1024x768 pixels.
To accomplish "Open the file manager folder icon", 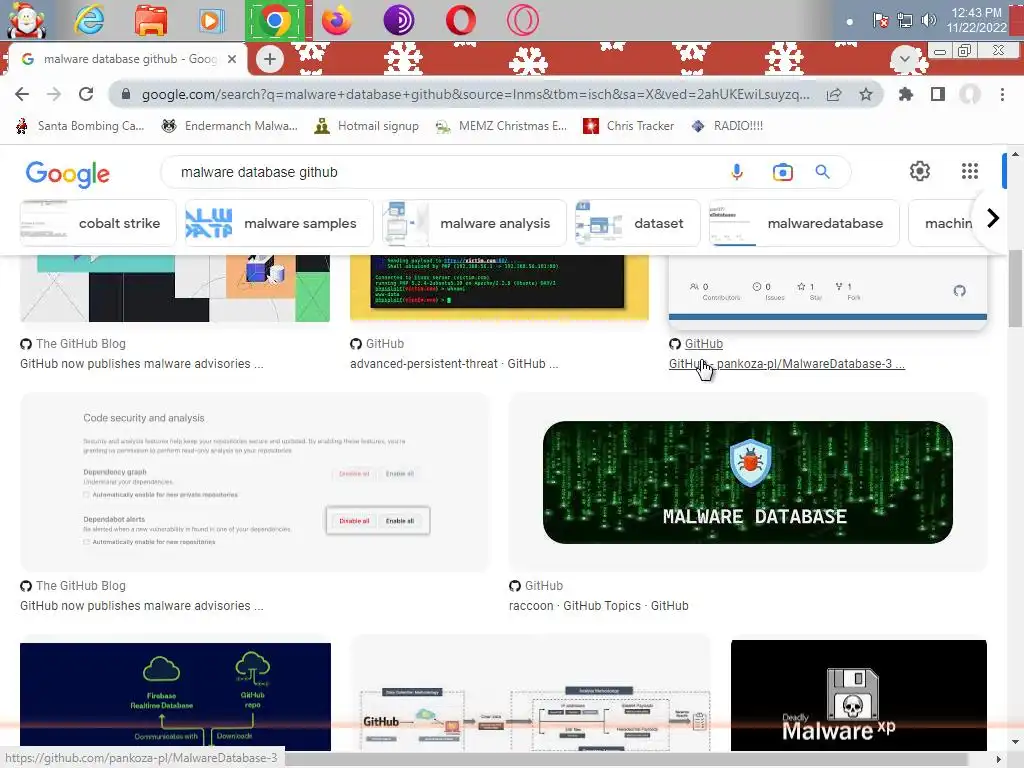I will tap(151, 20).
